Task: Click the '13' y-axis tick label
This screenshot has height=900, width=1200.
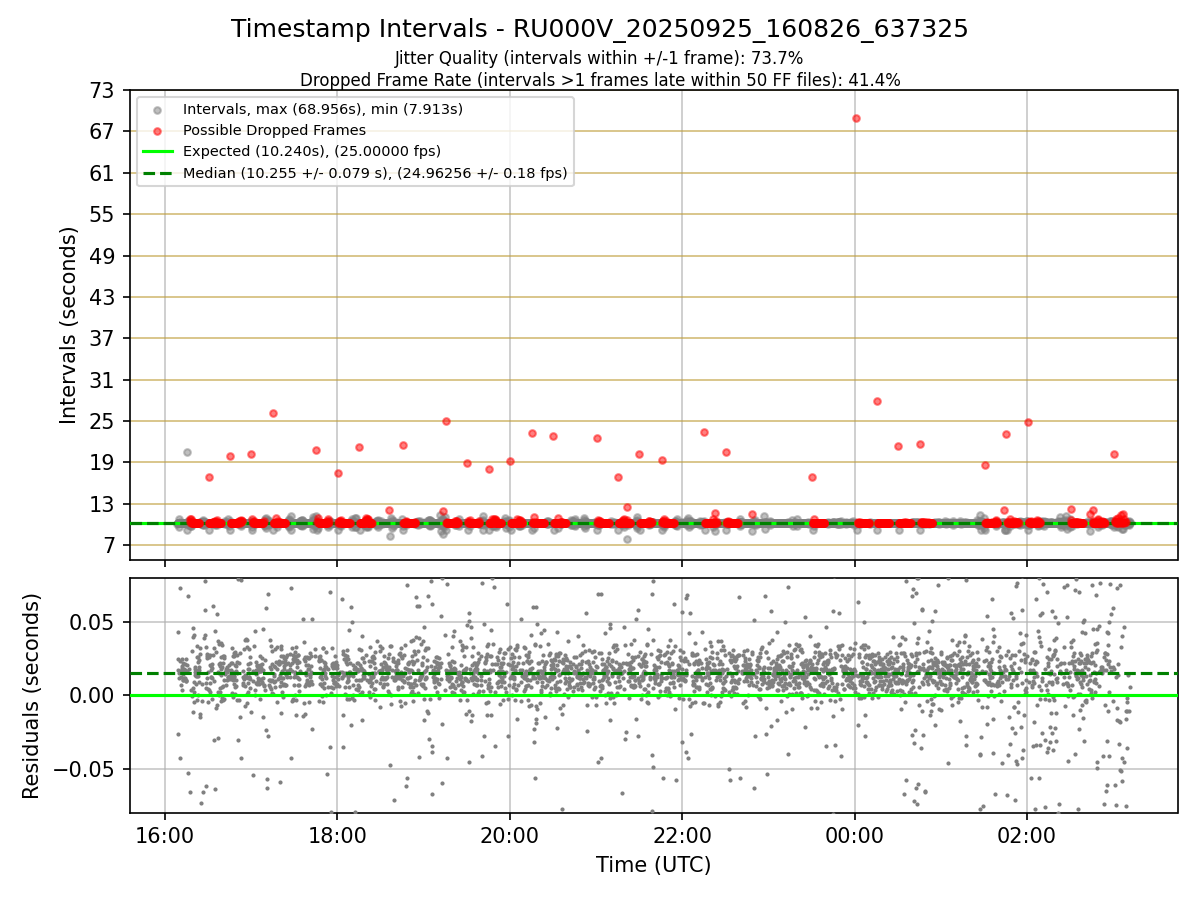Action: [x=104, y=504]
